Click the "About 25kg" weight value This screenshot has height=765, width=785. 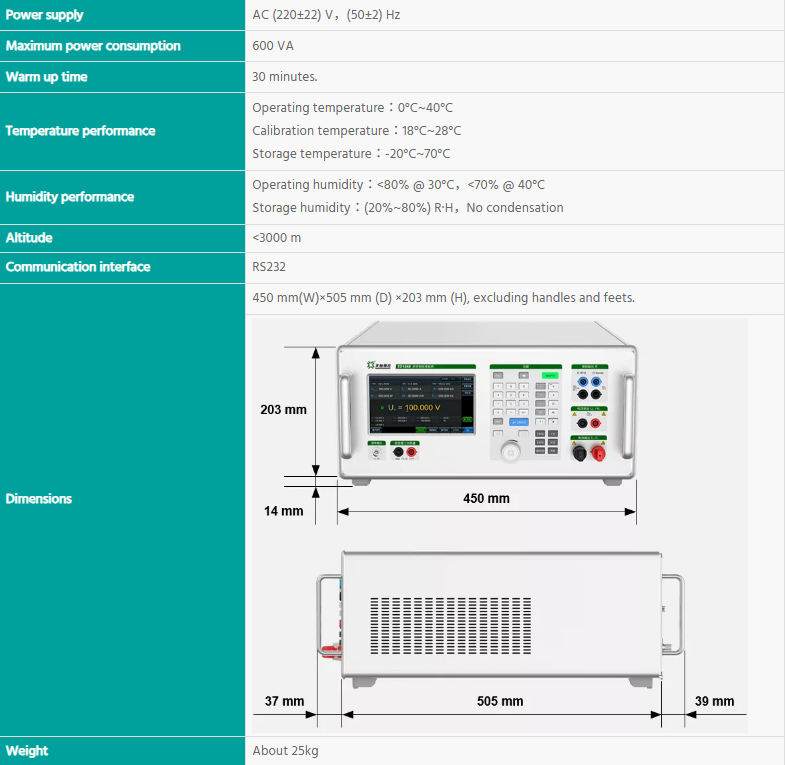coord(285,751)
